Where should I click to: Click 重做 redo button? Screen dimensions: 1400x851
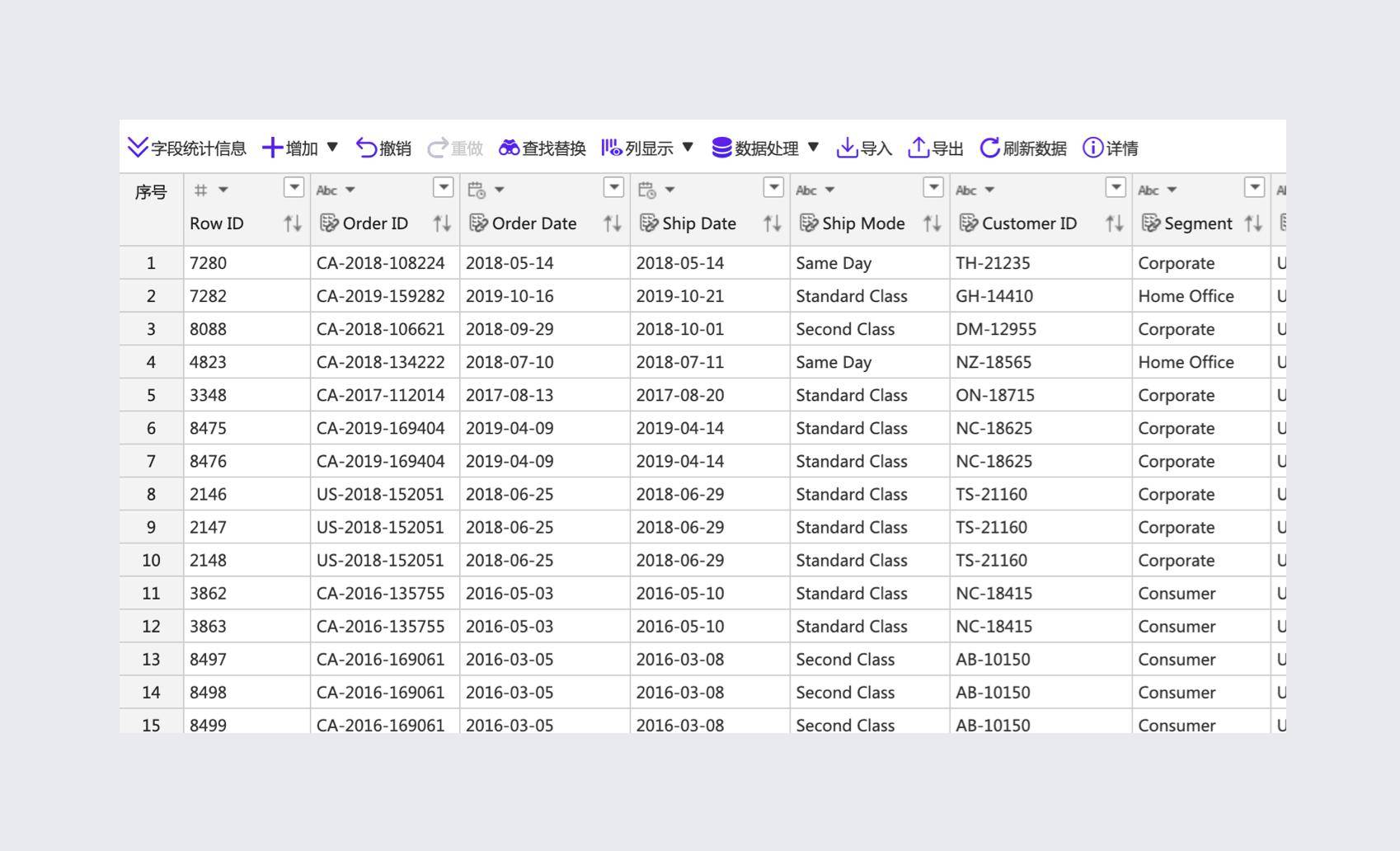tap(455, 148)
